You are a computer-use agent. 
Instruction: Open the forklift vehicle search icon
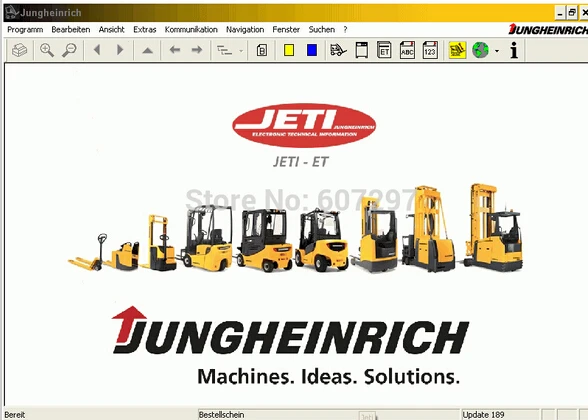coord(338,50)
